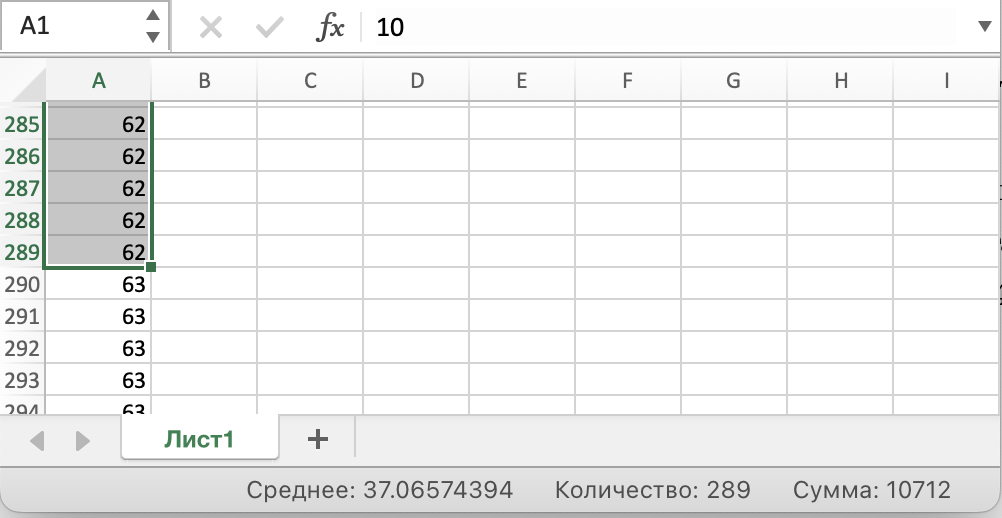
Task: Expand the formula bar dropdown arrow
Action: [x=984, y=27]
